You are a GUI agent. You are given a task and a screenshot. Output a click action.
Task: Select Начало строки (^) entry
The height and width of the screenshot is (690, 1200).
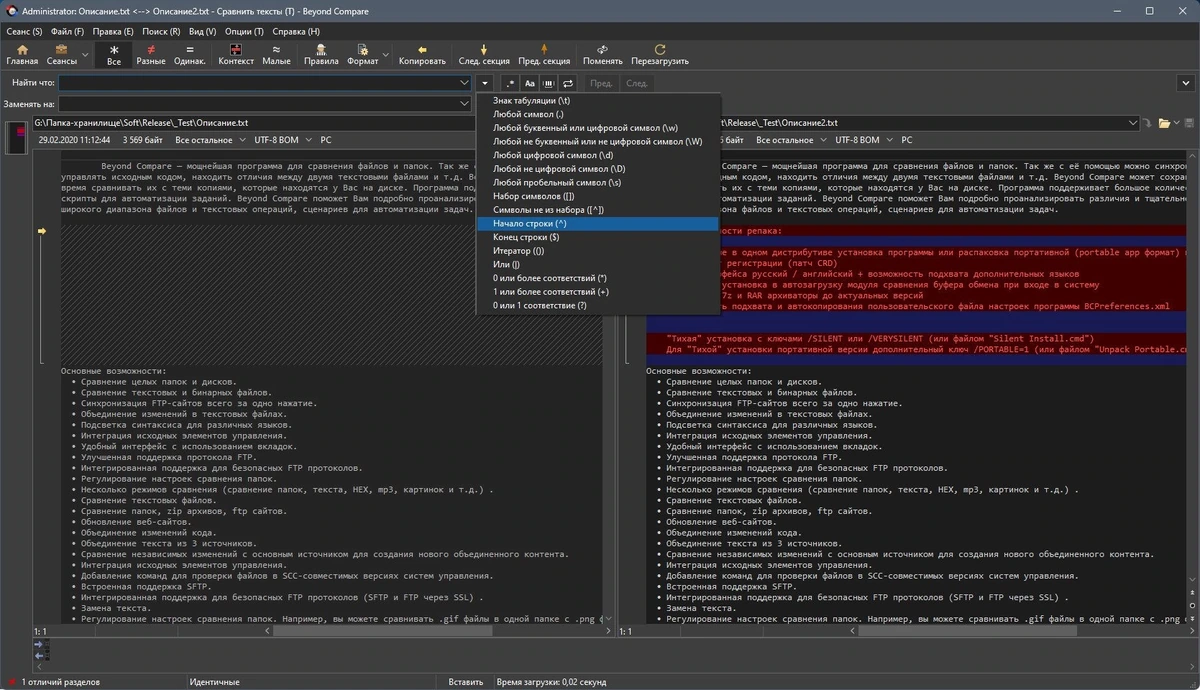(x=598, y=224)
